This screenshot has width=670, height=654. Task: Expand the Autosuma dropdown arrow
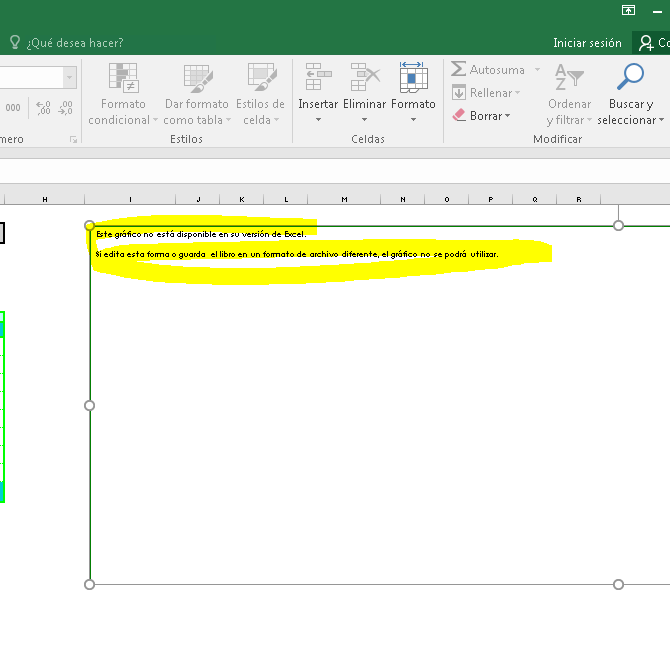point(538,69)
